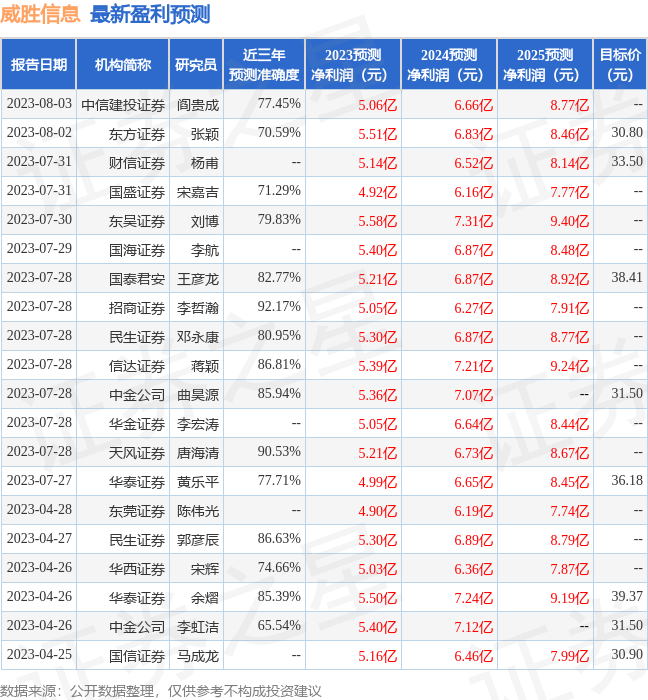Click analyst name 郭彦辰
The image size is (648, 700).
[198, 541]
